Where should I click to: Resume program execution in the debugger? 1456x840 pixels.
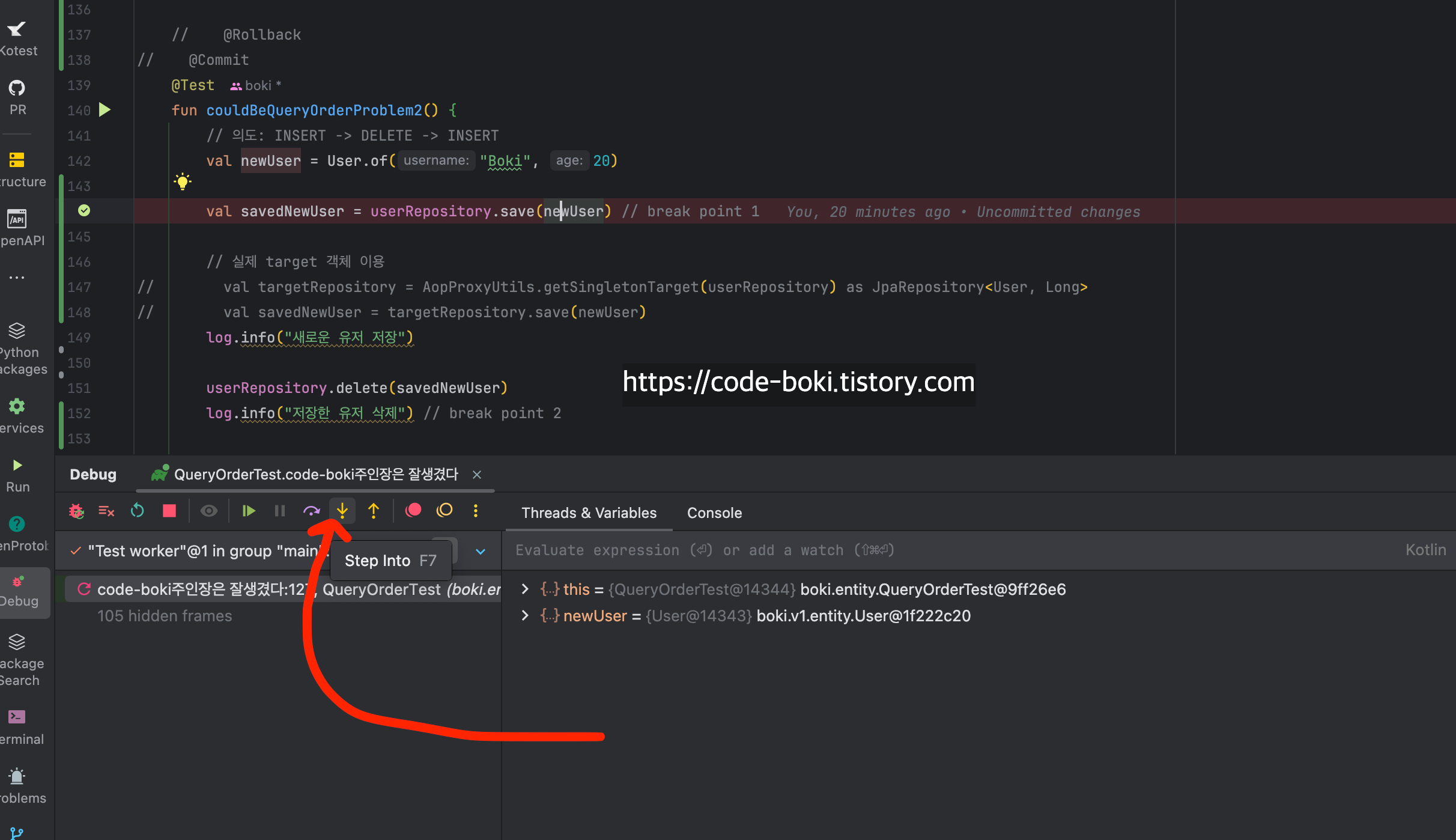tap(248, 511)
